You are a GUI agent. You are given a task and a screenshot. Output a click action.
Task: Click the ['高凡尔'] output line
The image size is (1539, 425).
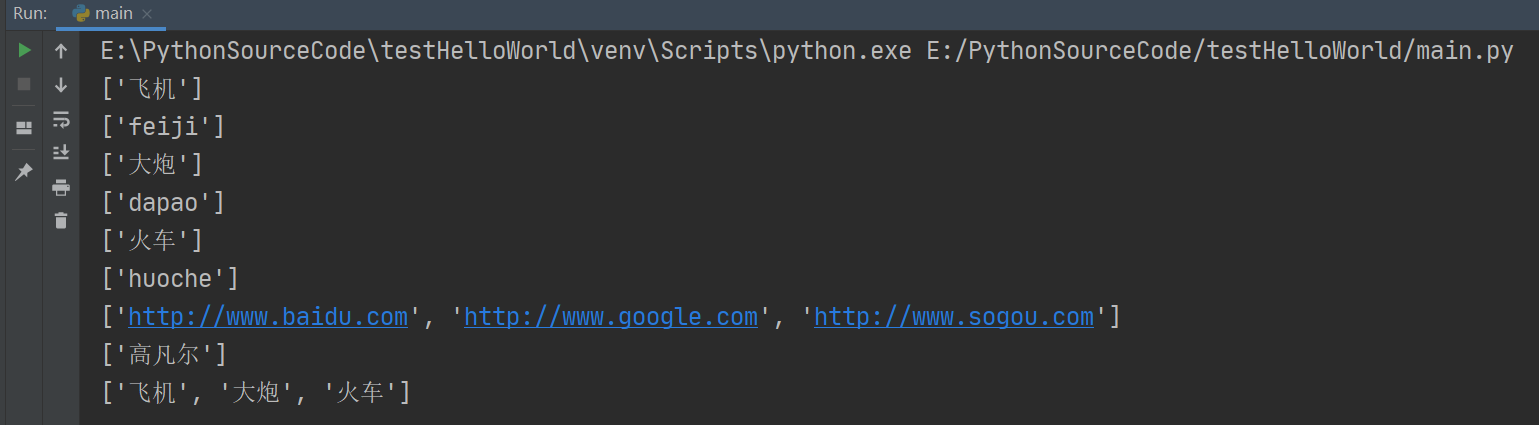click(x=164, y=355)
